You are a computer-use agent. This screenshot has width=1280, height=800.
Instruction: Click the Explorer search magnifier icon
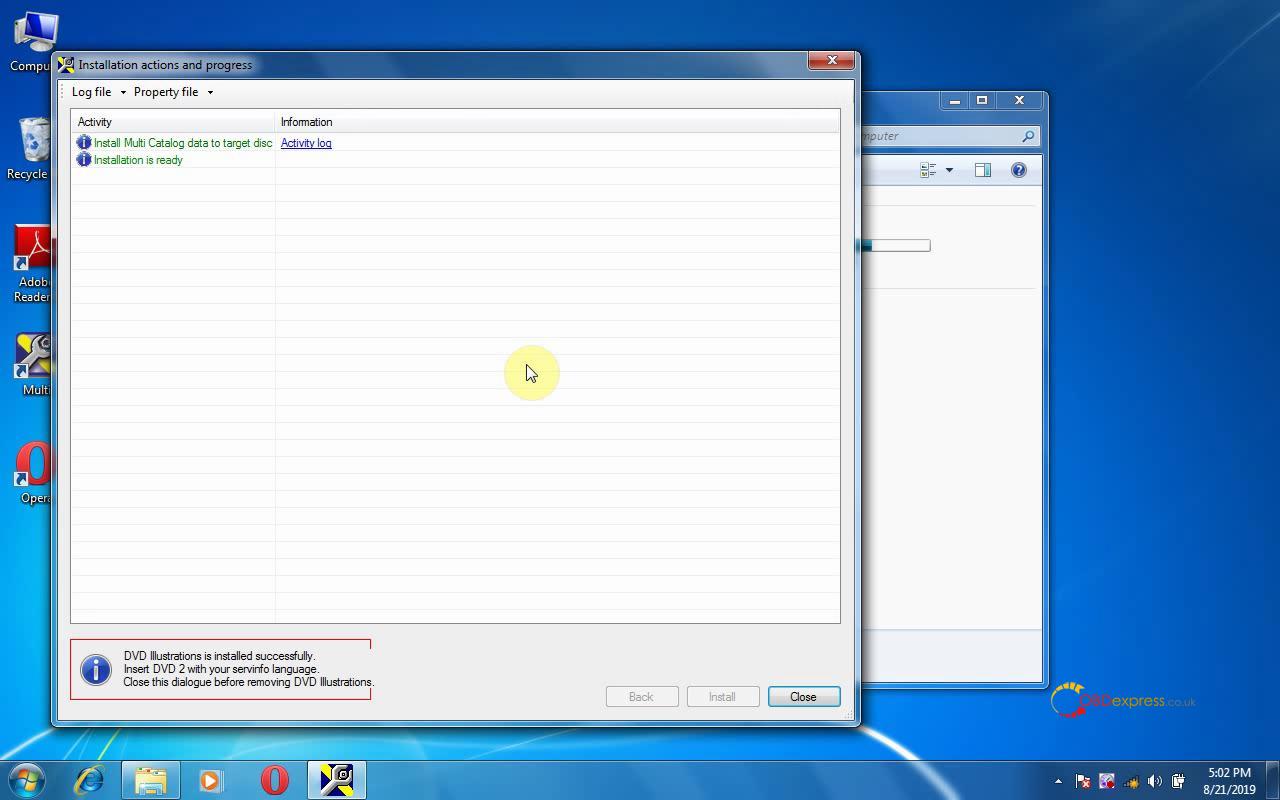[x=1027, y=136]
